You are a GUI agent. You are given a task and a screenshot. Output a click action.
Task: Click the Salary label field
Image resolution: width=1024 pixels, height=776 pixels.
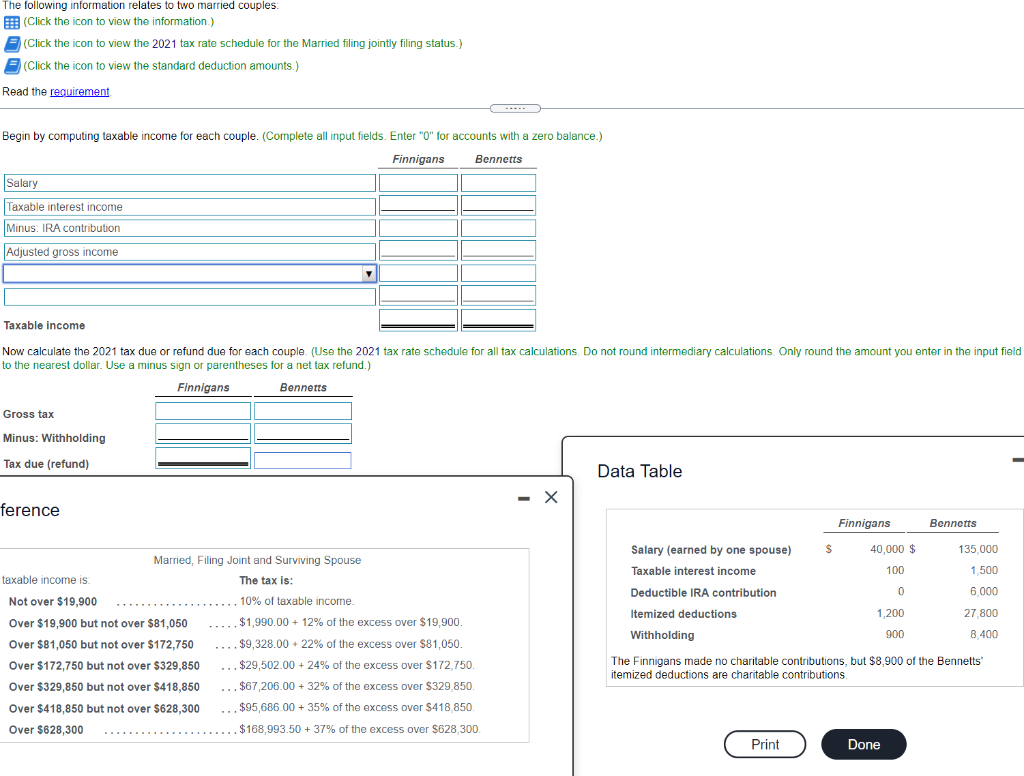(x=189, y=183)
